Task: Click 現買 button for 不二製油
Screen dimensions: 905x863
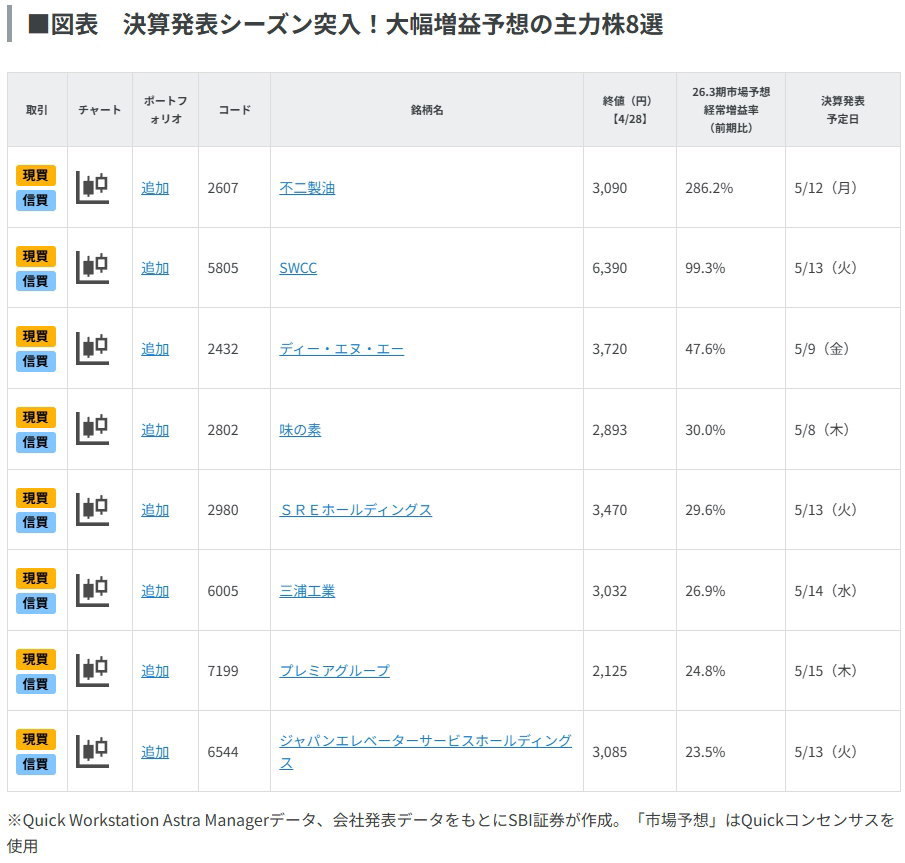Action: point(36,175)
